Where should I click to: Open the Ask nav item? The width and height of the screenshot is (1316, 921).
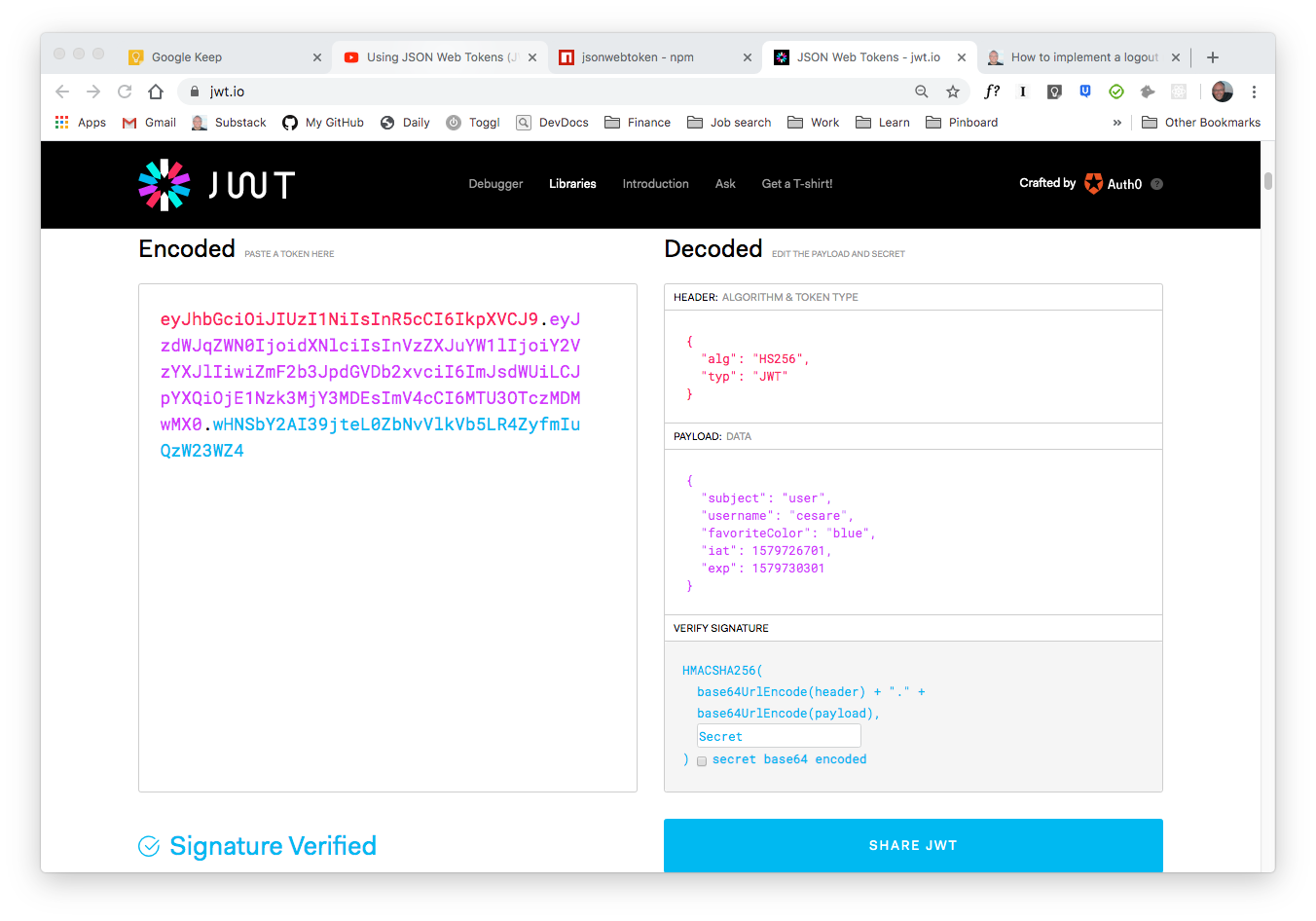pos(725,184)
